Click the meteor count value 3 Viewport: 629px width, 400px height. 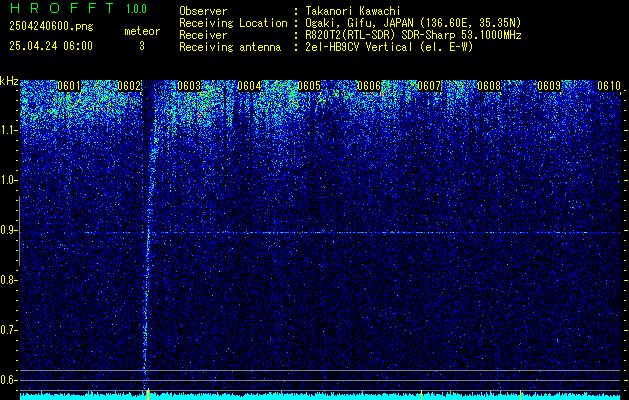click(x=142, y=46)
